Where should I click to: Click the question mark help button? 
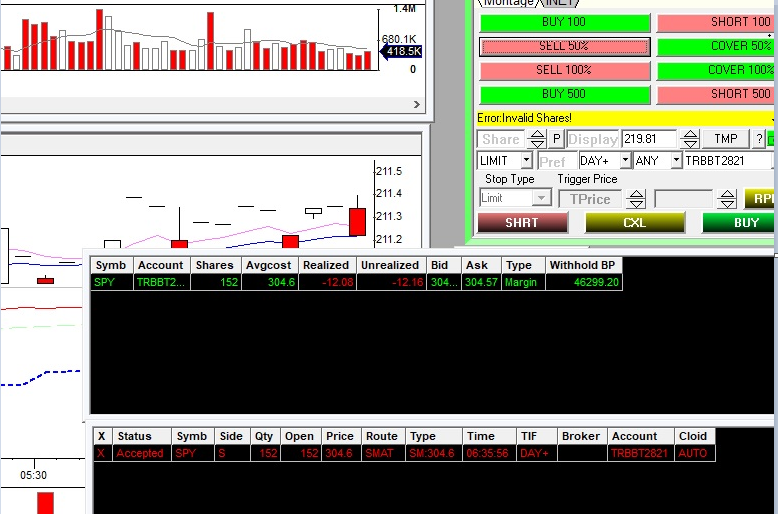[x=759, y=139]
